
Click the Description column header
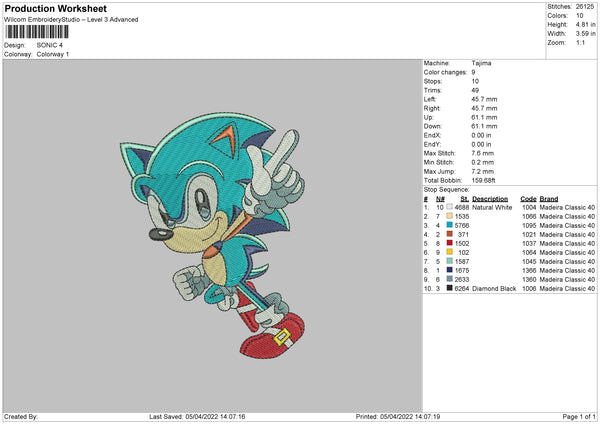pyautogui.click(x=490, y=198)
